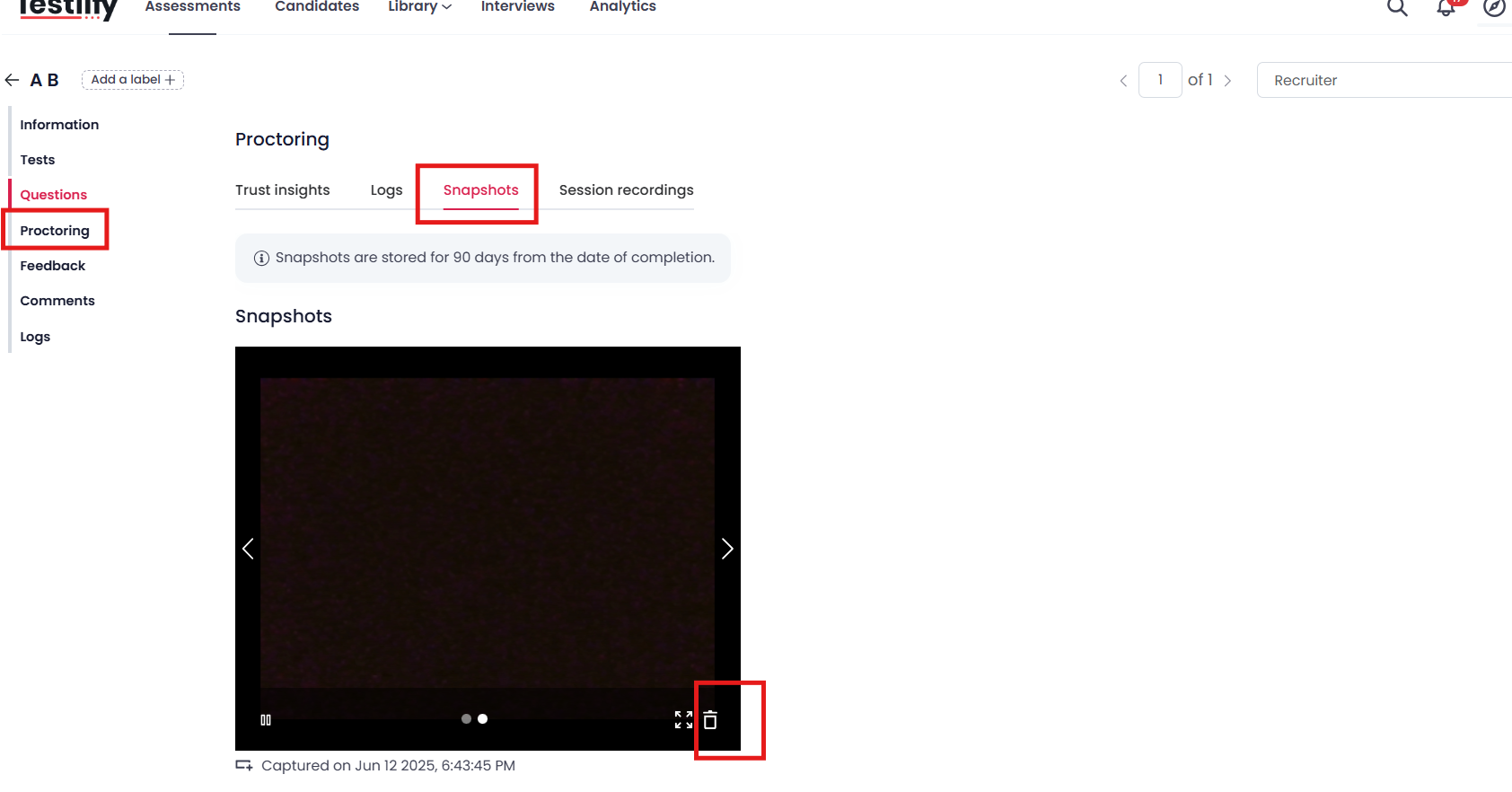Switch to Trust insights tab
The width and height of the screenshot is (1512, 792).
pyautogui.click(x=283, y=190)
